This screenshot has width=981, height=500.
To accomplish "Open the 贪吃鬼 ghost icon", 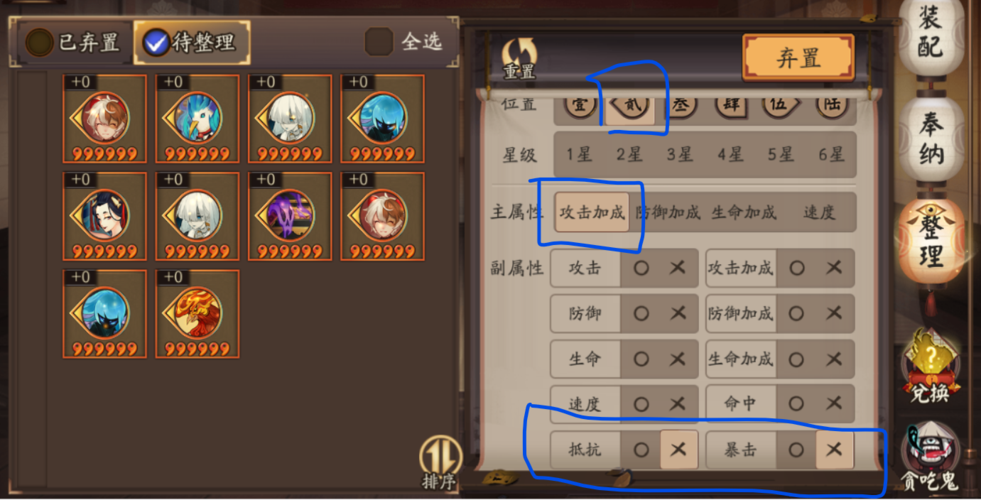I will pos(930,456).
